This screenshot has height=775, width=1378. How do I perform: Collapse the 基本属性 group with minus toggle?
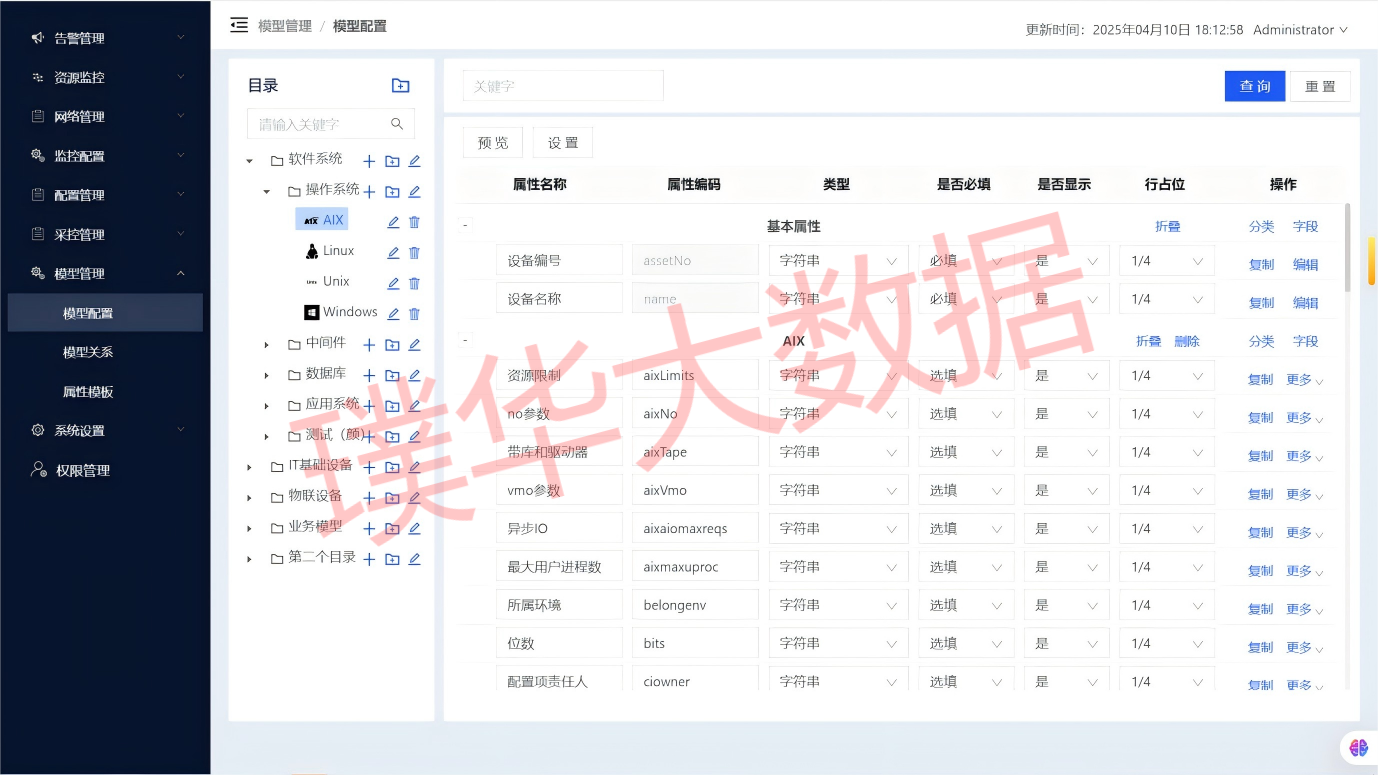(x=465, y=226)
